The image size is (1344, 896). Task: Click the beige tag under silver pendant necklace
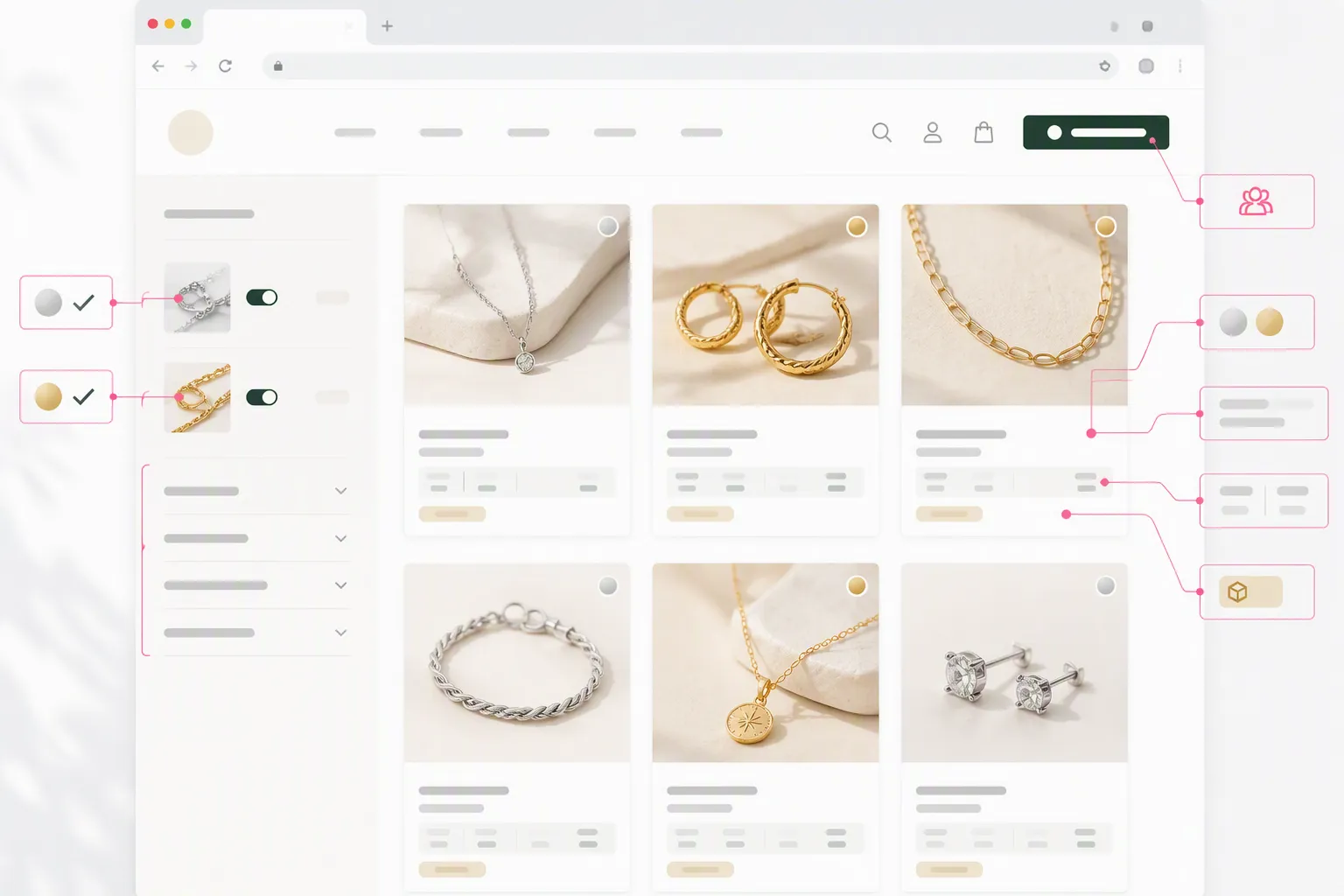451,514
